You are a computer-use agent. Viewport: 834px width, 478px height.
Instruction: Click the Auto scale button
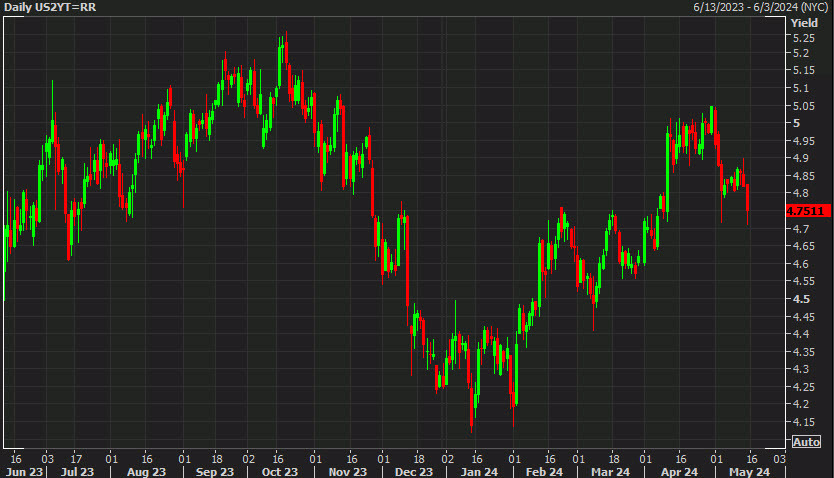pyautogui.click(x=806, y=442)
